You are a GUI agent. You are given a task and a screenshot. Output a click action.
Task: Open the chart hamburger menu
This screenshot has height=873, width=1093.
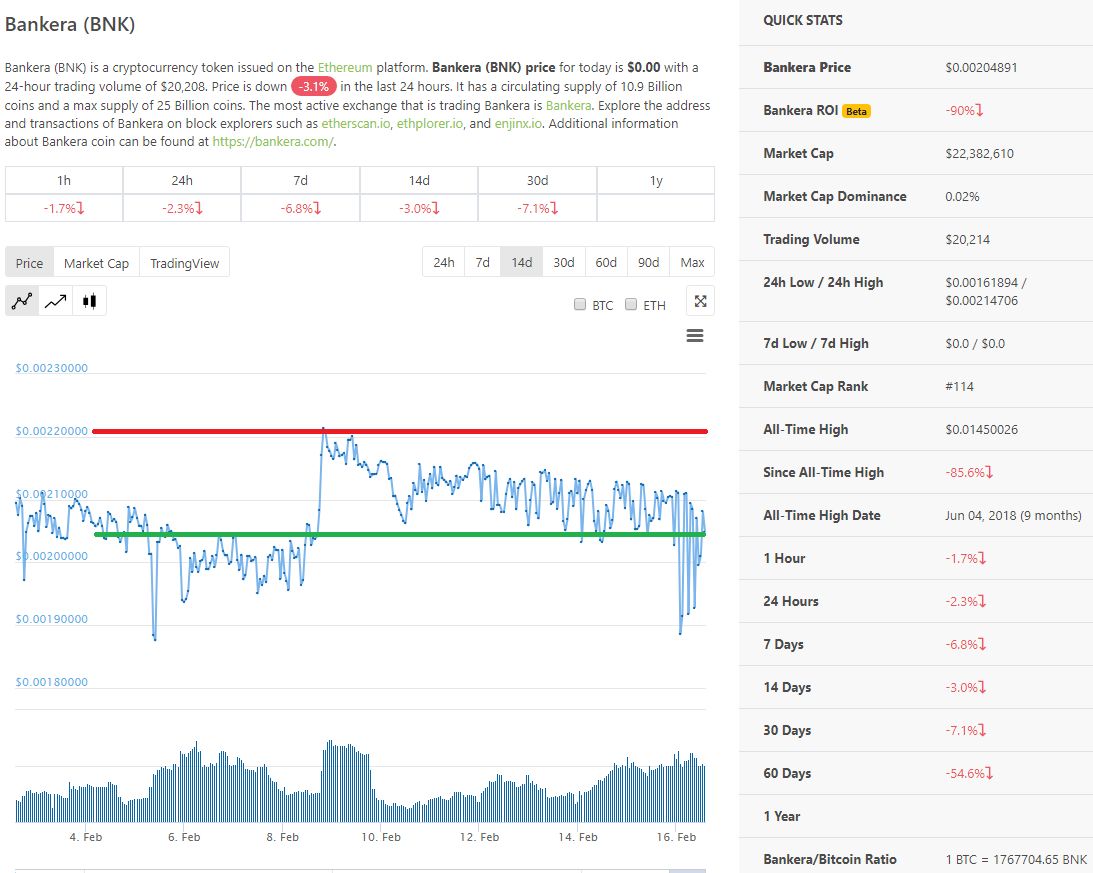click(x=695, y=336)
